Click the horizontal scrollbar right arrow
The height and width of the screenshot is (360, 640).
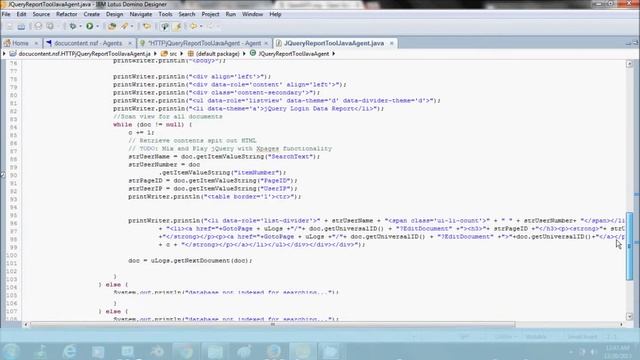click(621, 324)
